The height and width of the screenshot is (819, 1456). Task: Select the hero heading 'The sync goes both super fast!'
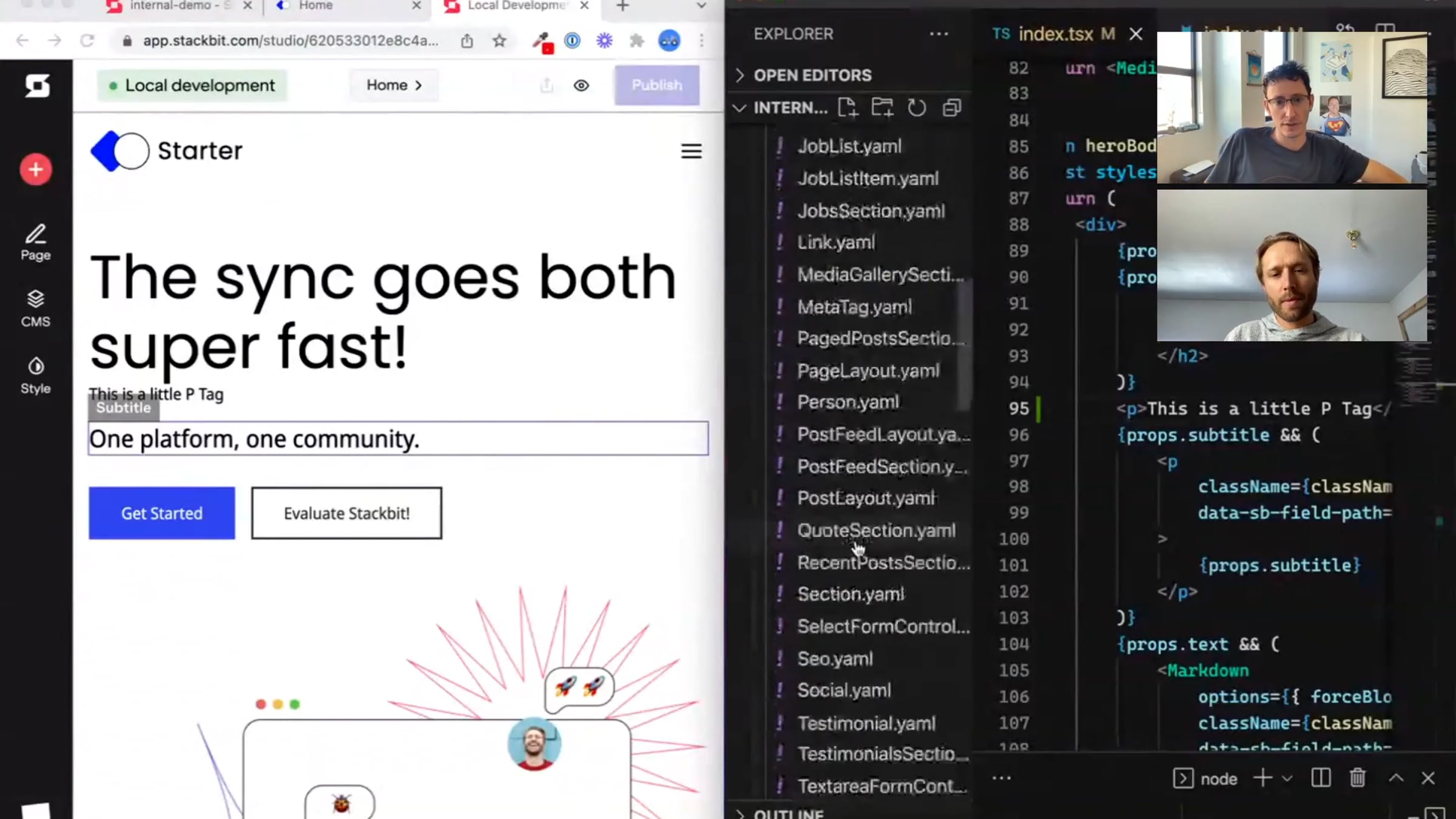pos(383,311)
